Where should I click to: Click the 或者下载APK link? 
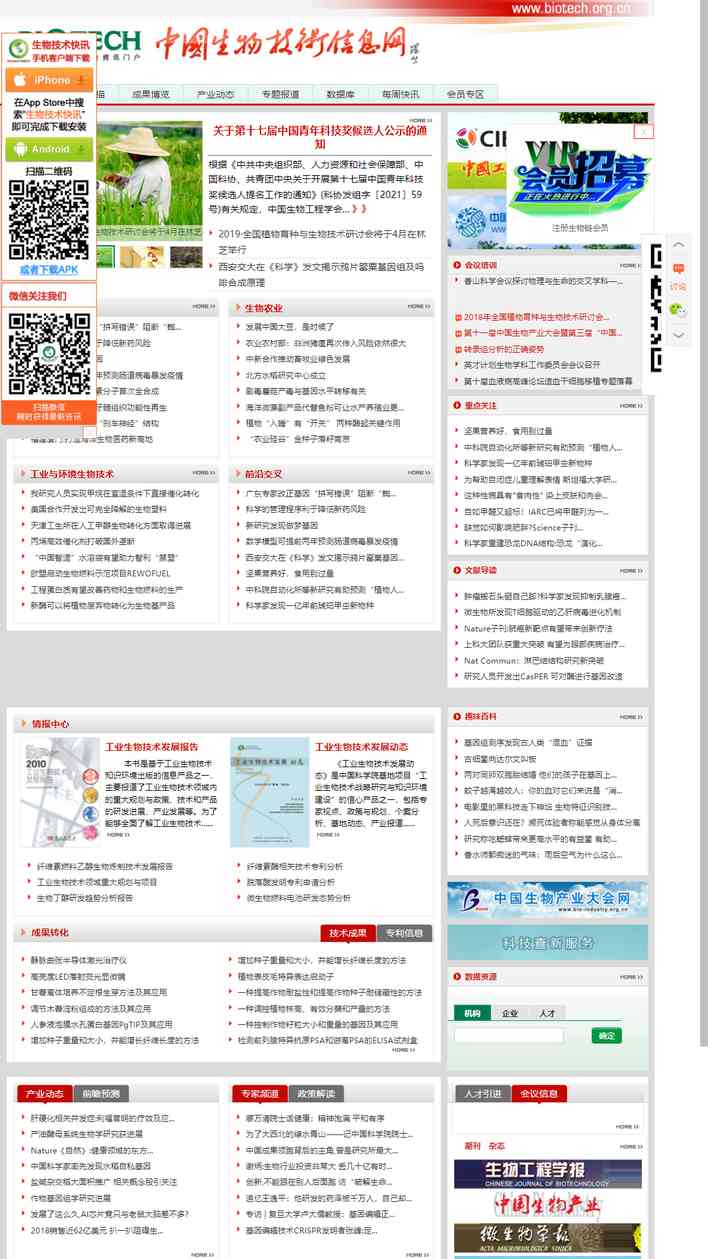point(48,270)
